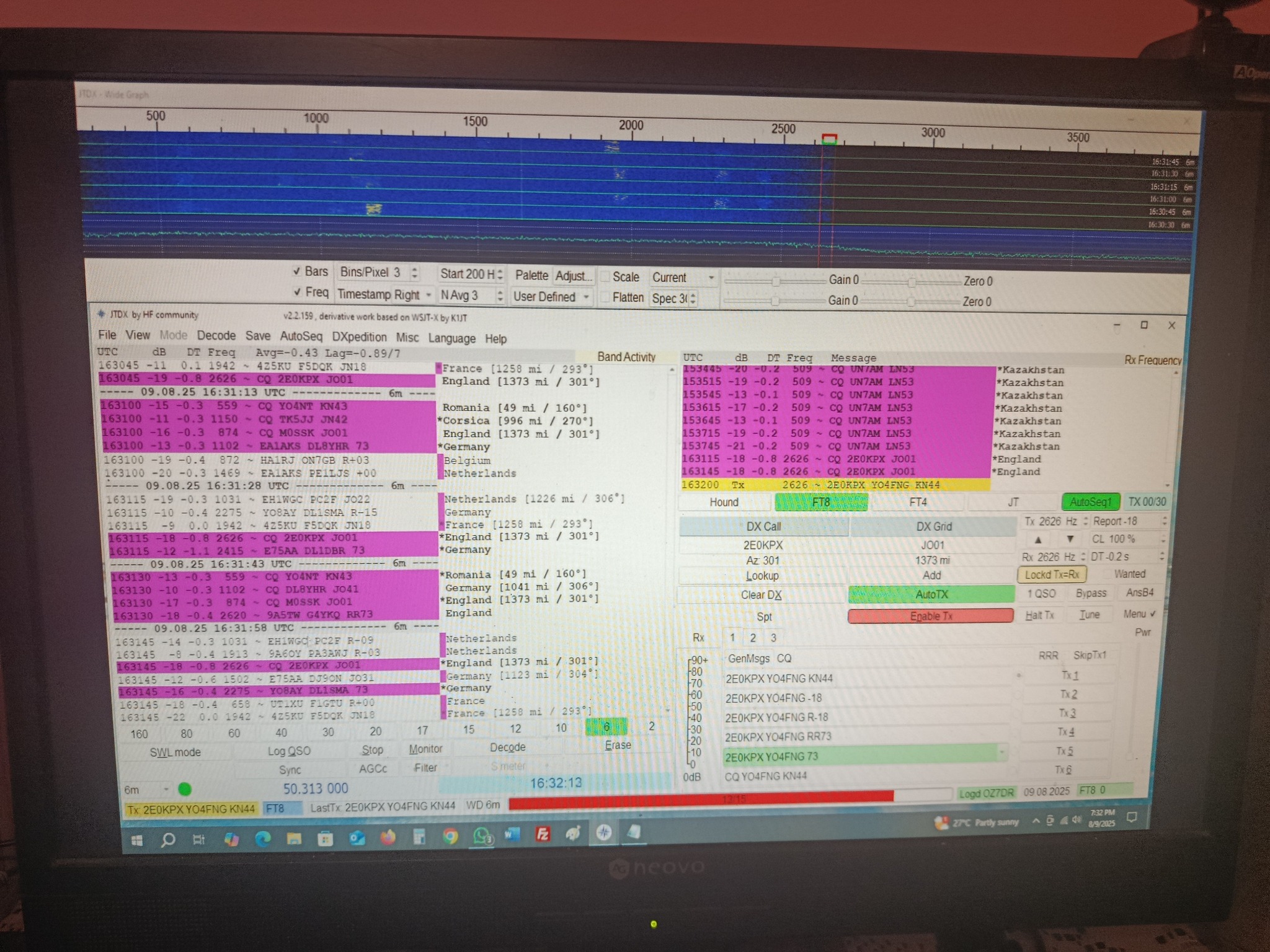1270x952 pixels.
Task: Click the frequency up arrow button
Action: point(1038,539)
